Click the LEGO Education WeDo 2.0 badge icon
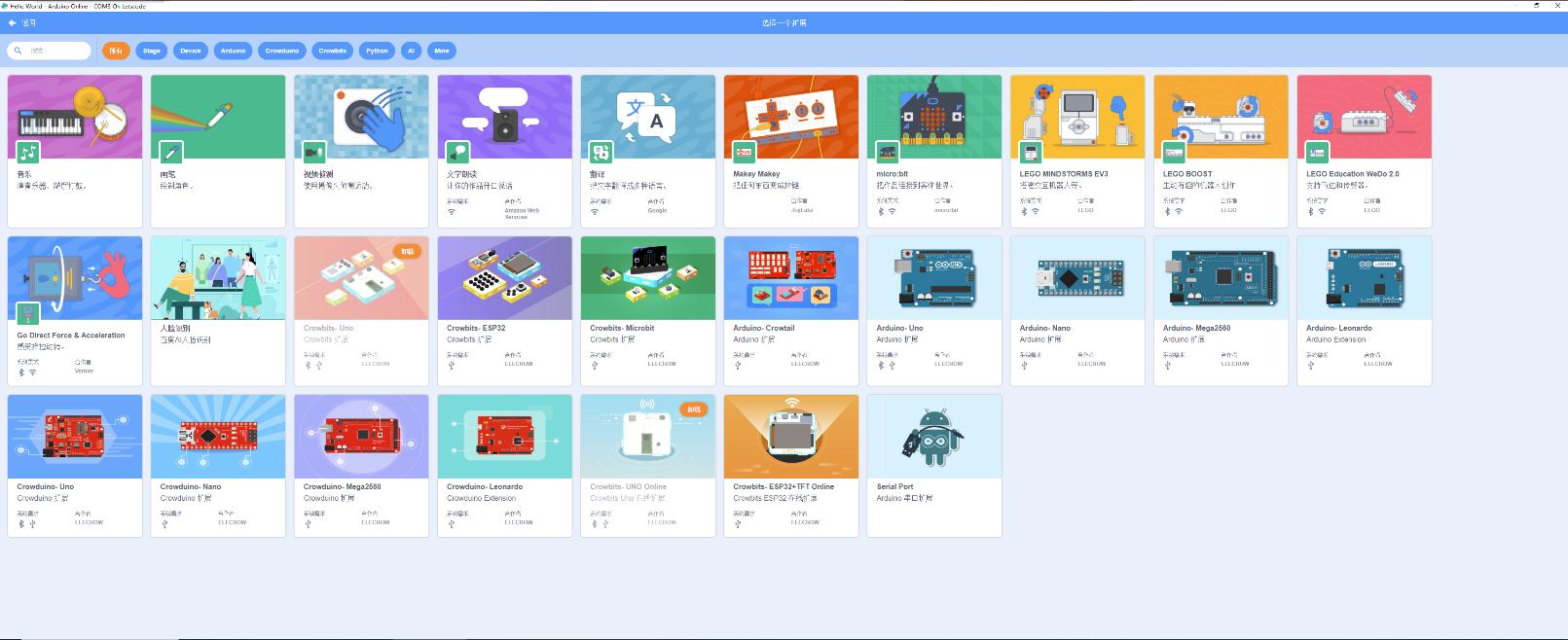The height and width of the screenshot is (640, 1568). [1317, 152]
